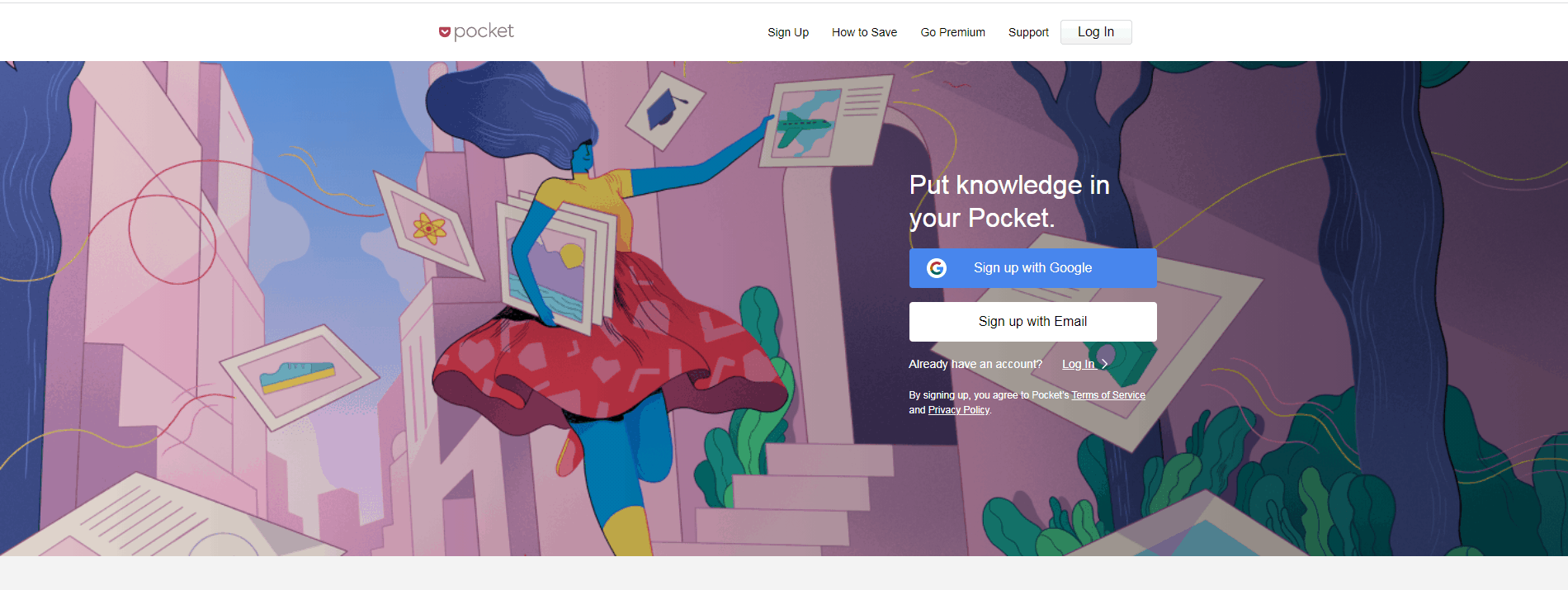The image size is (1568, 590).
Task: Open the Support menu link
Action: (1028, 32)
